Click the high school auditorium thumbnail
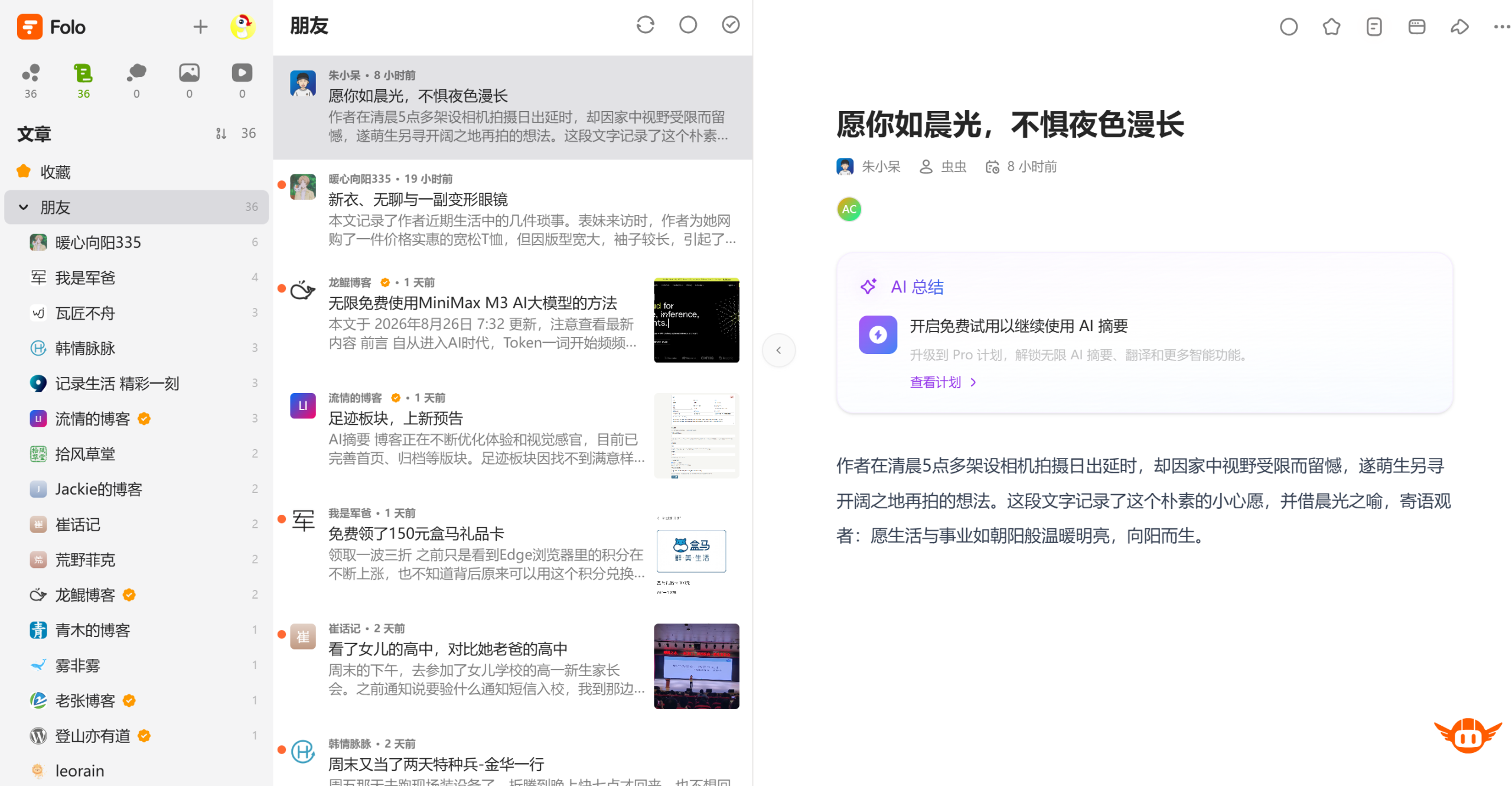This screenshot has height=786, width=1512. 696,665
